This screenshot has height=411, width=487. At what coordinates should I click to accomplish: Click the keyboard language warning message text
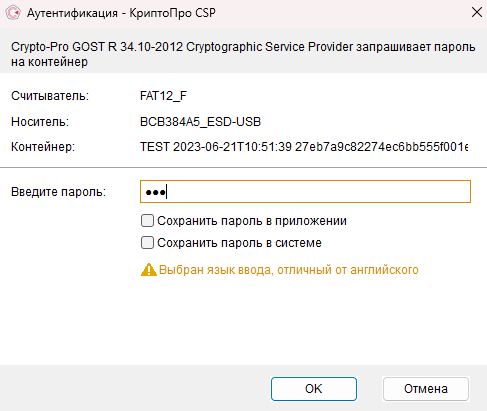pos(289,270)
